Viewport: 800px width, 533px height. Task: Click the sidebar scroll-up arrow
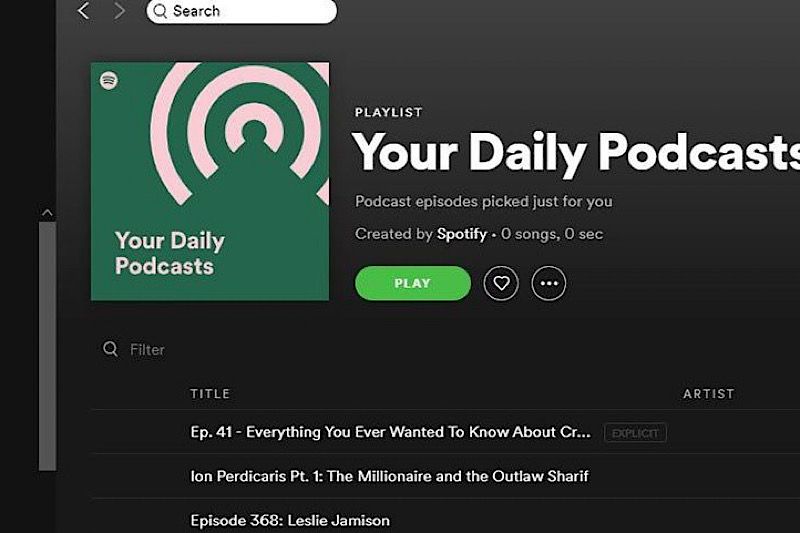pyautogui.click(x=47, y=213)
